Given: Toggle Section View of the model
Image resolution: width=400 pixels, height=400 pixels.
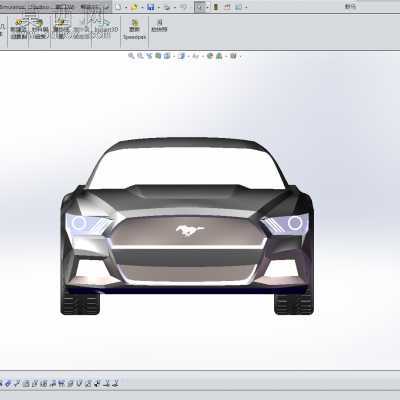Looking at the screenshot, I should (158, 56).
